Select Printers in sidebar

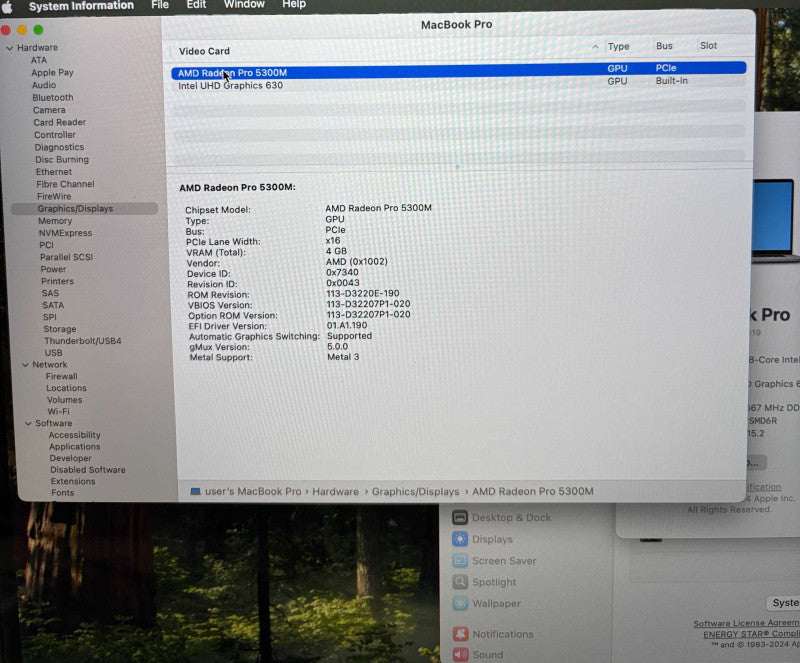tap(57, 281)
